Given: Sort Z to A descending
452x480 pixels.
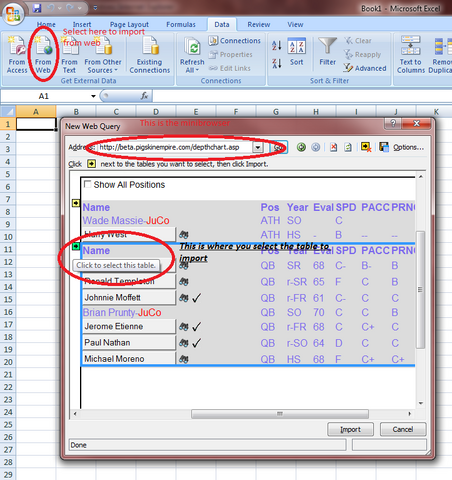Looking at the screenshot, I should click(277, 63).
